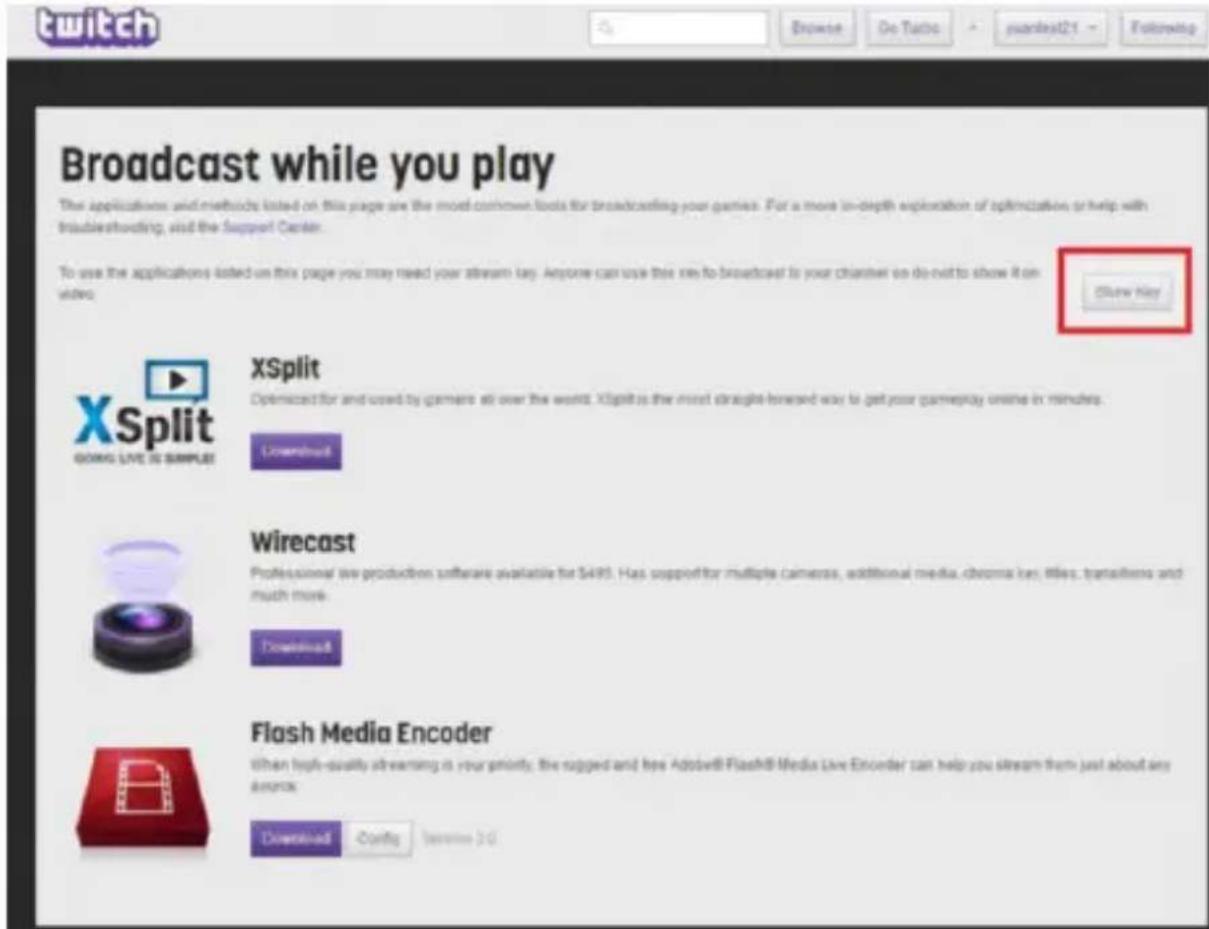The image size is (1209, 929).
Task: Click Browse in the top navigation
Action: click(x=819, y=28)
